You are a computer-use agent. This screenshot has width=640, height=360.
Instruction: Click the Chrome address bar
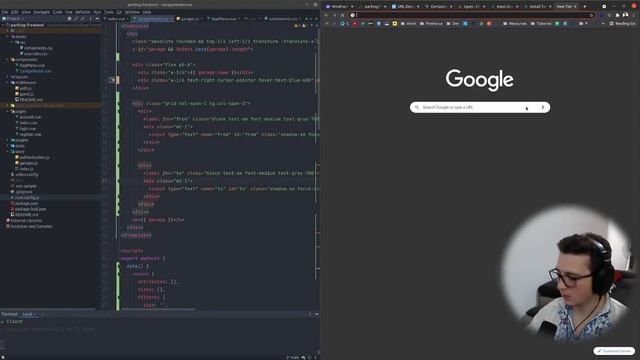pos(473,15)
